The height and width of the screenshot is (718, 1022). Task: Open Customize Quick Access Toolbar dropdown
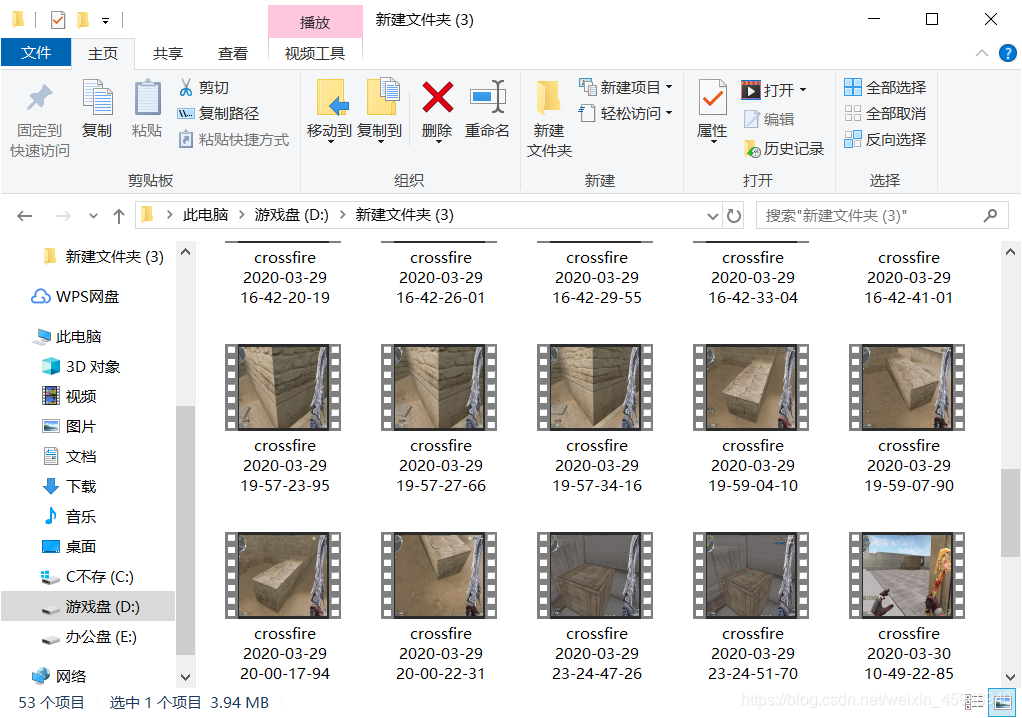[105, 21]
